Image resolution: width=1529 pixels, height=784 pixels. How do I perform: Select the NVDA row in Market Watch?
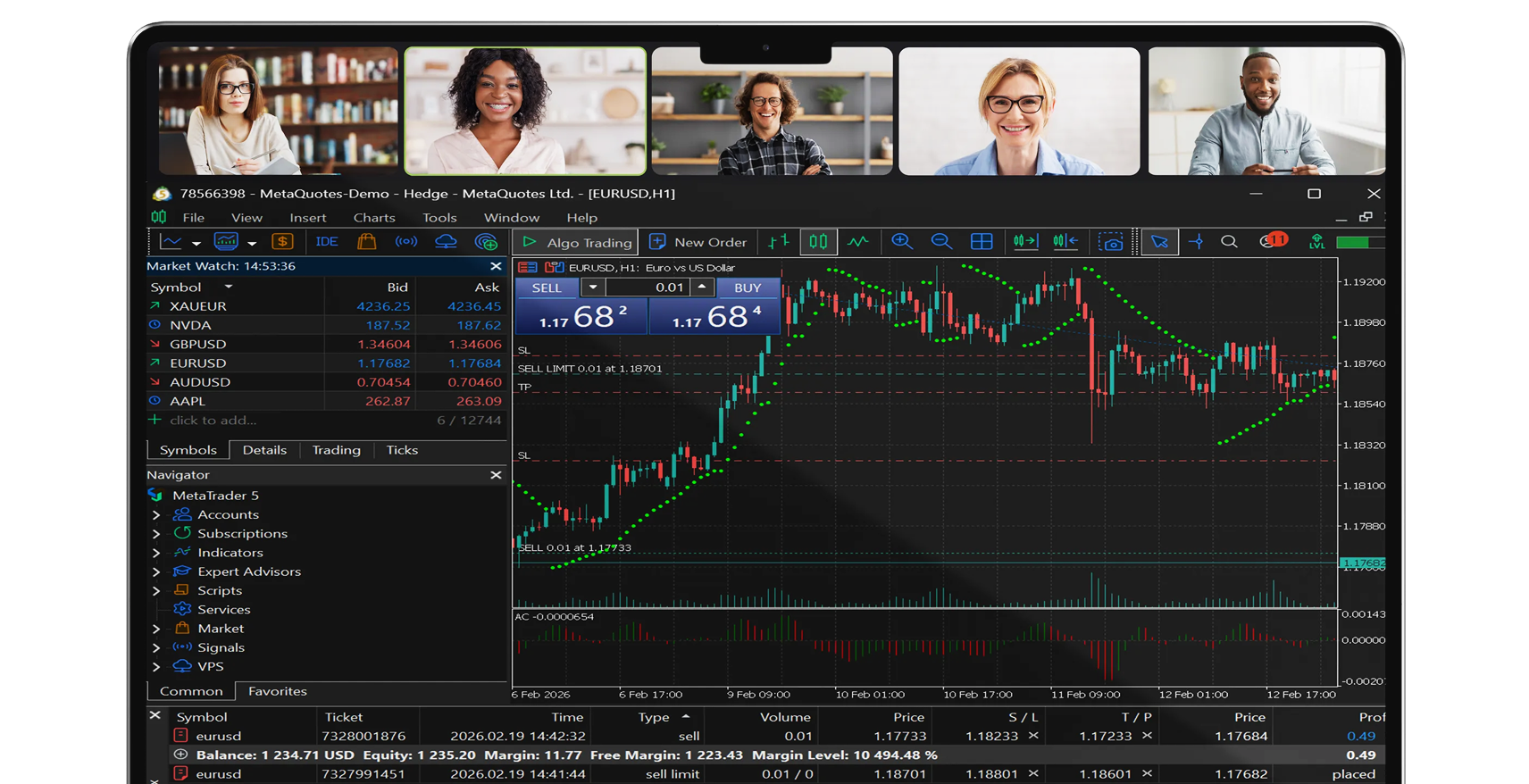coord(326,325)
